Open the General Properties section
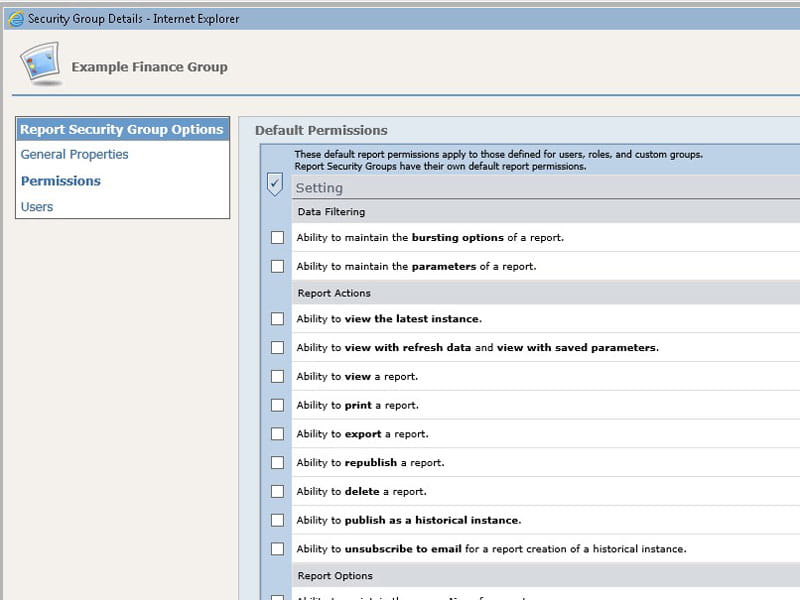The image size is (800, 600). coord(74,155)
